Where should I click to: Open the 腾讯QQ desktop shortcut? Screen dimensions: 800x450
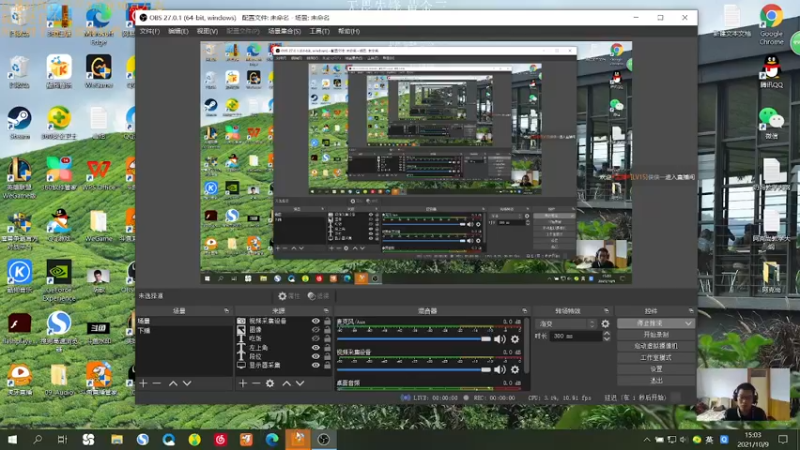771,71
